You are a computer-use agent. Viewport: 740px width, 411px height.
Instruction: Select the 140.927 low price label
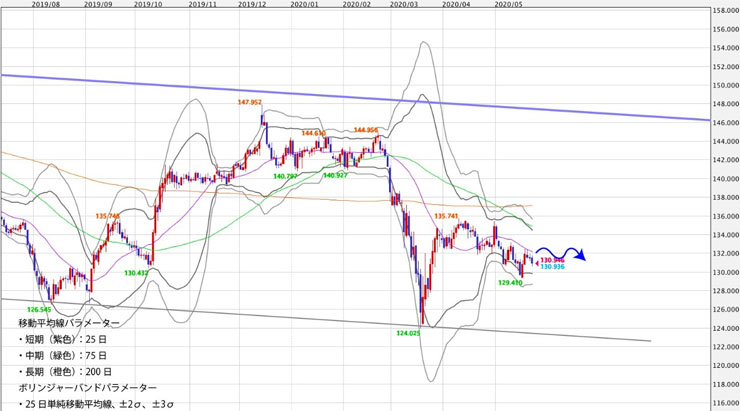(x=336, y=175)
